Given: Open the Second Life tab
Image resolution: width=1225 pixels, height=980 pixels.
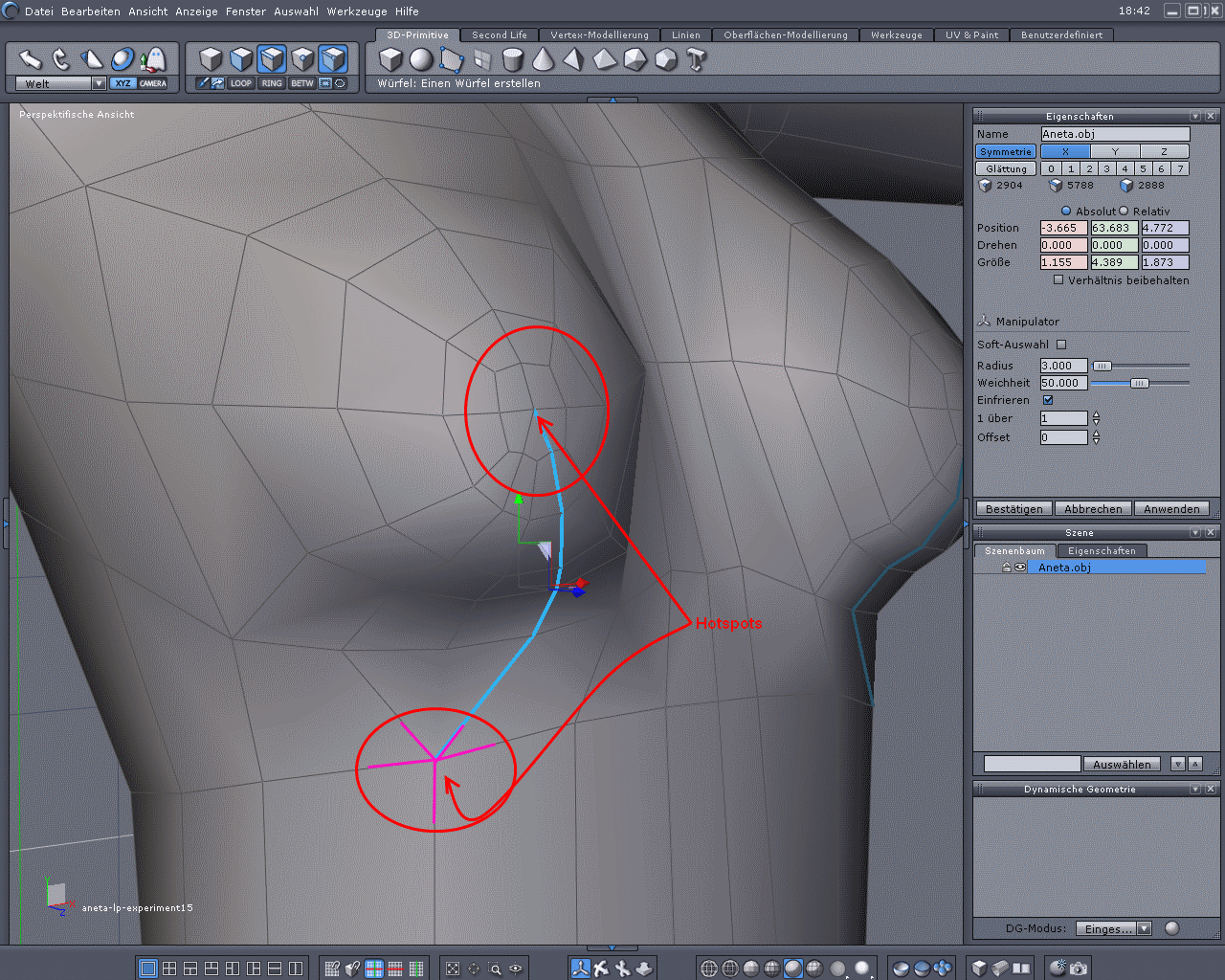Looking at the screenshot, I should [x=499, y=35].
